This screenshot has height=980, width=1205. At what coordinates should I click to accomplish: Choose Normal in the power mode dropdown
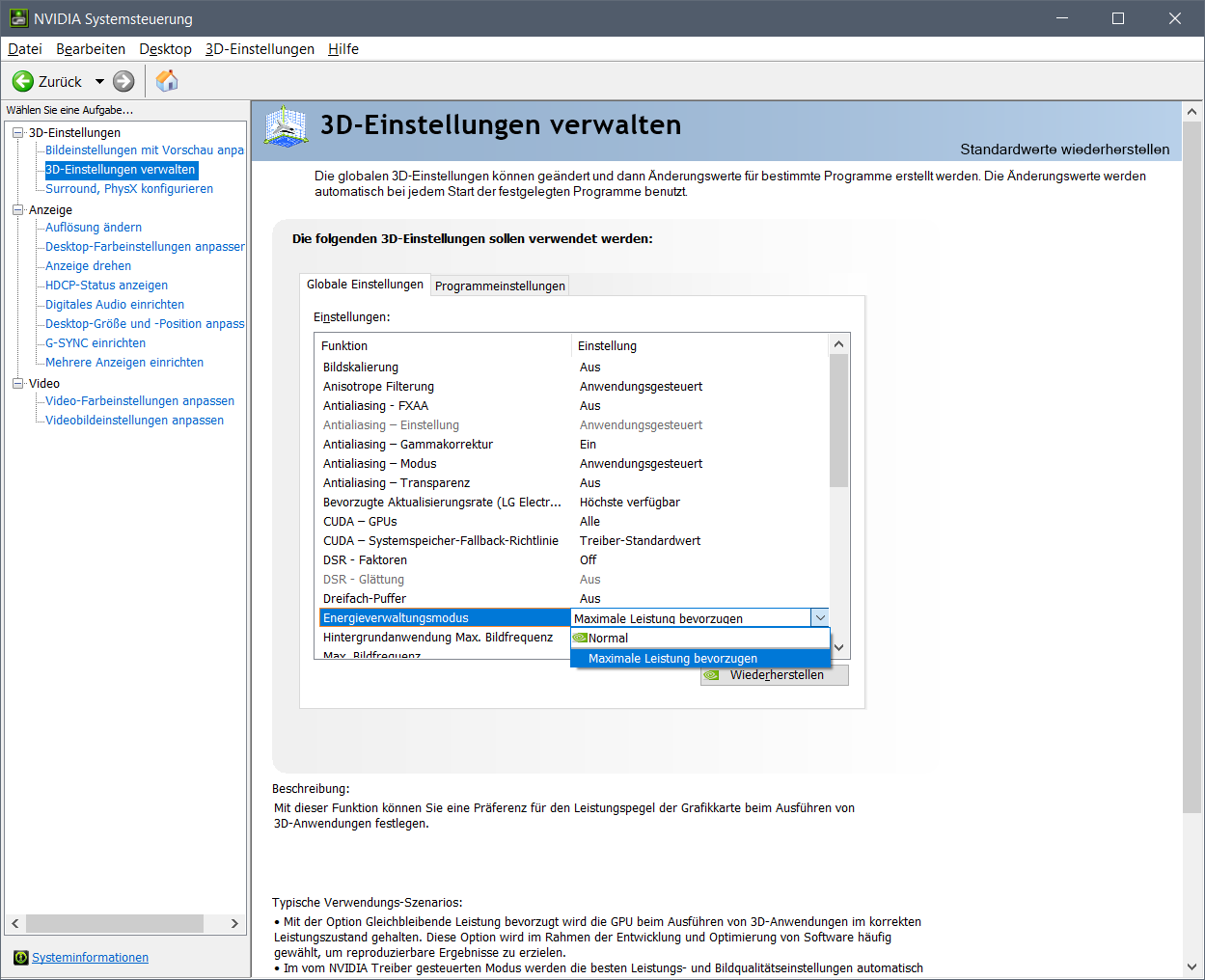[x=700, y=638]
